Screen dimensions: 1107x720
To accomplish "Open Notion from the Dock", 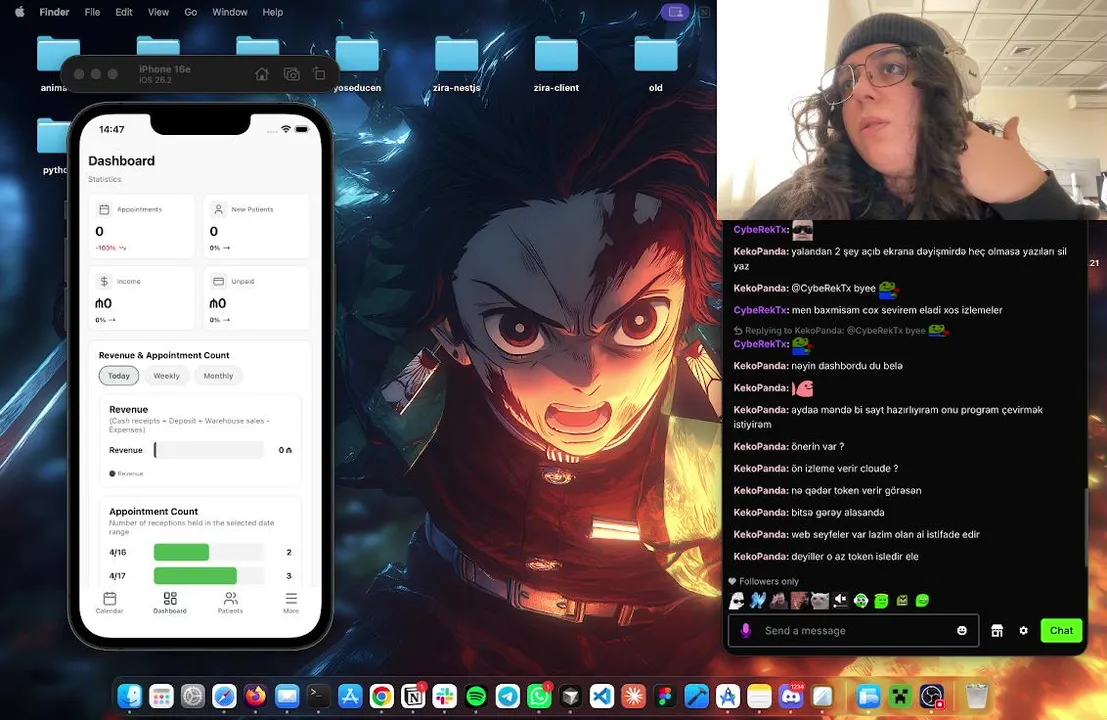I will pyautogui.click(x=413, y=697).
